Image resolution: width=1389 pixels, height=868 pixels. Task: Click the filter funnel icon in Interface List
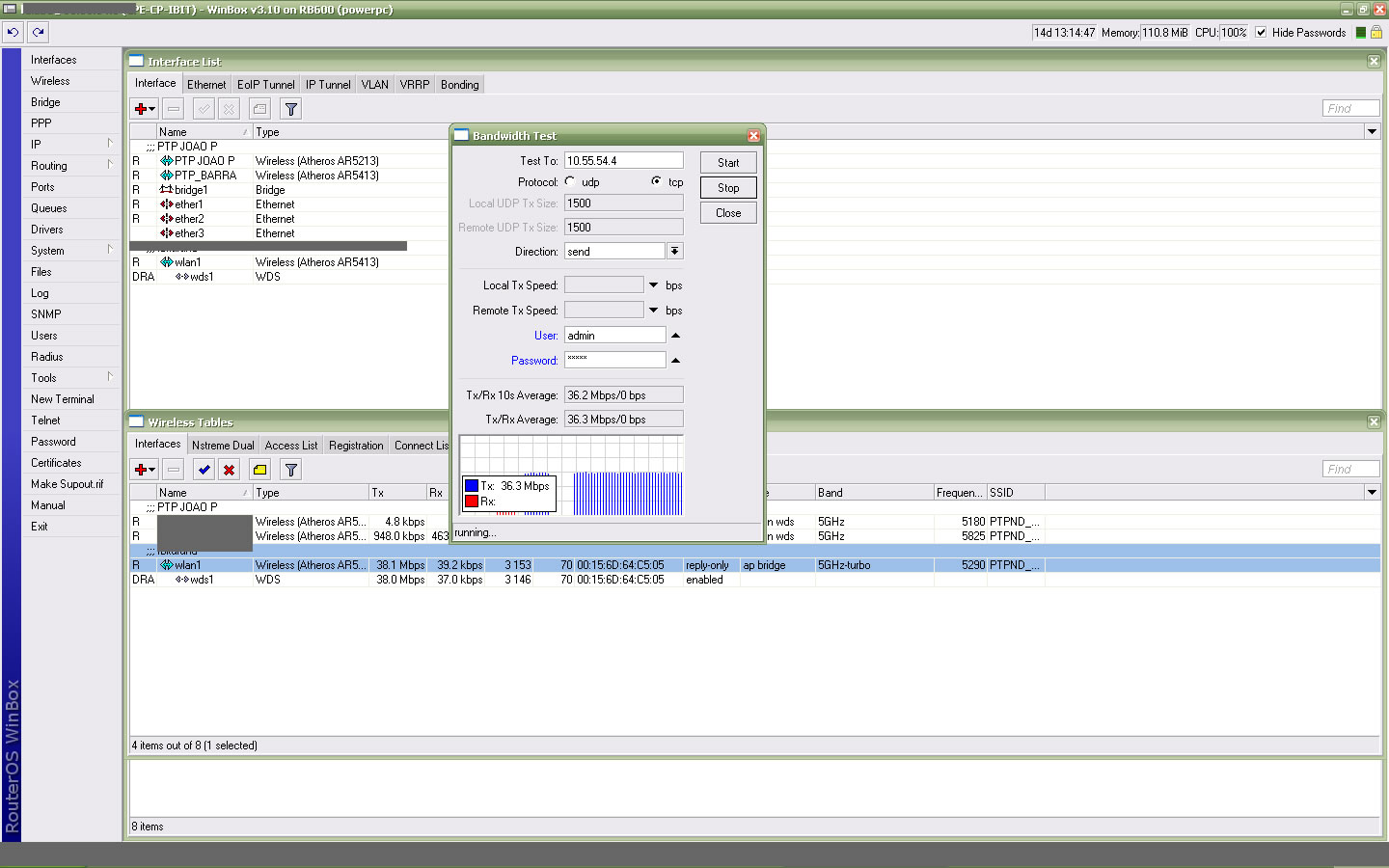[x=290, y=109]
